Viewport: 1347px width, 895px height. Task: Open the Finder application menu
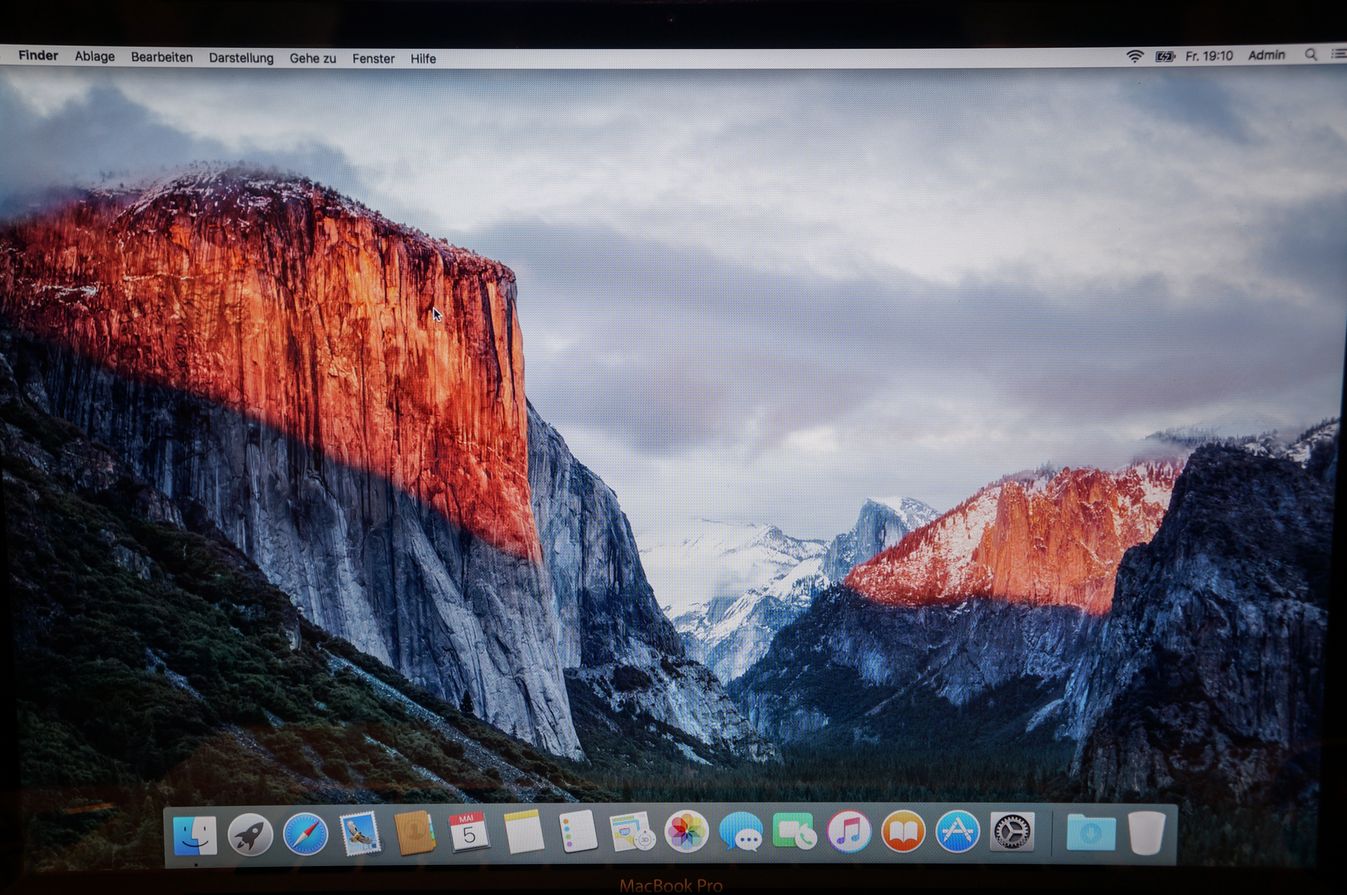pyautogui.click(x=38, y=56)
